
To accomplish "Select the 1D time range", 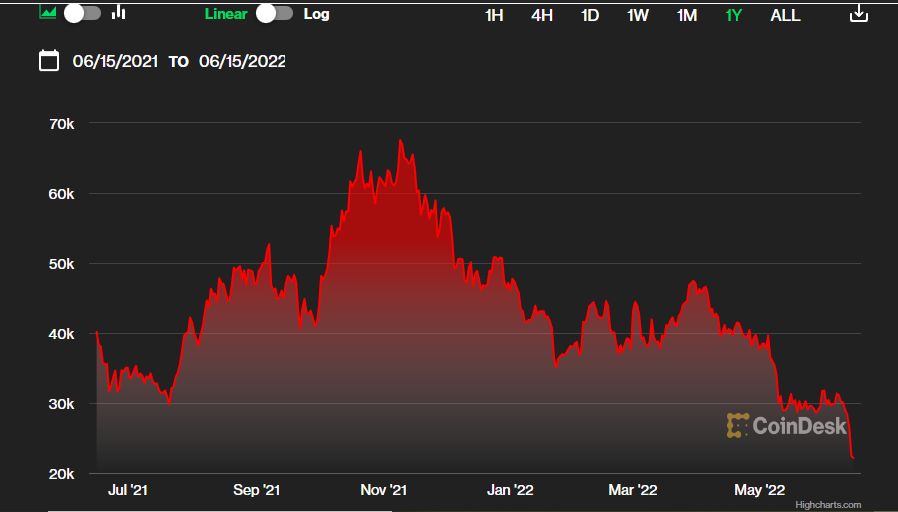I will (x=590, y=16).
